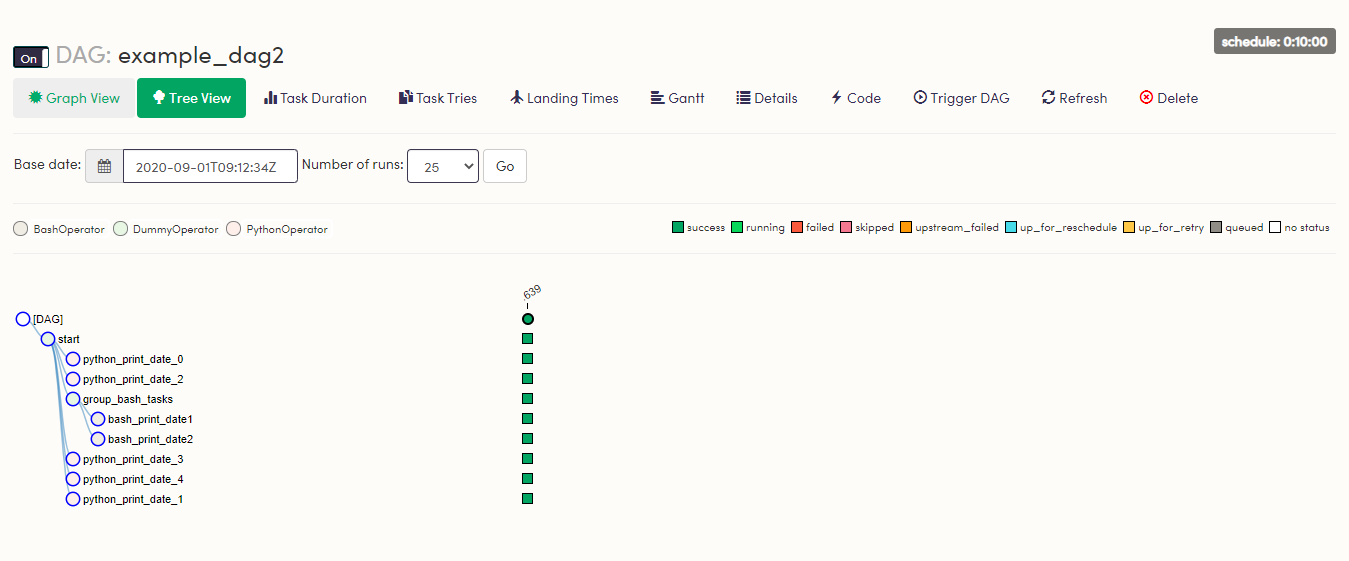
Task: Click bash_print_date1 node circle
Action: click(x=98, y=419)
